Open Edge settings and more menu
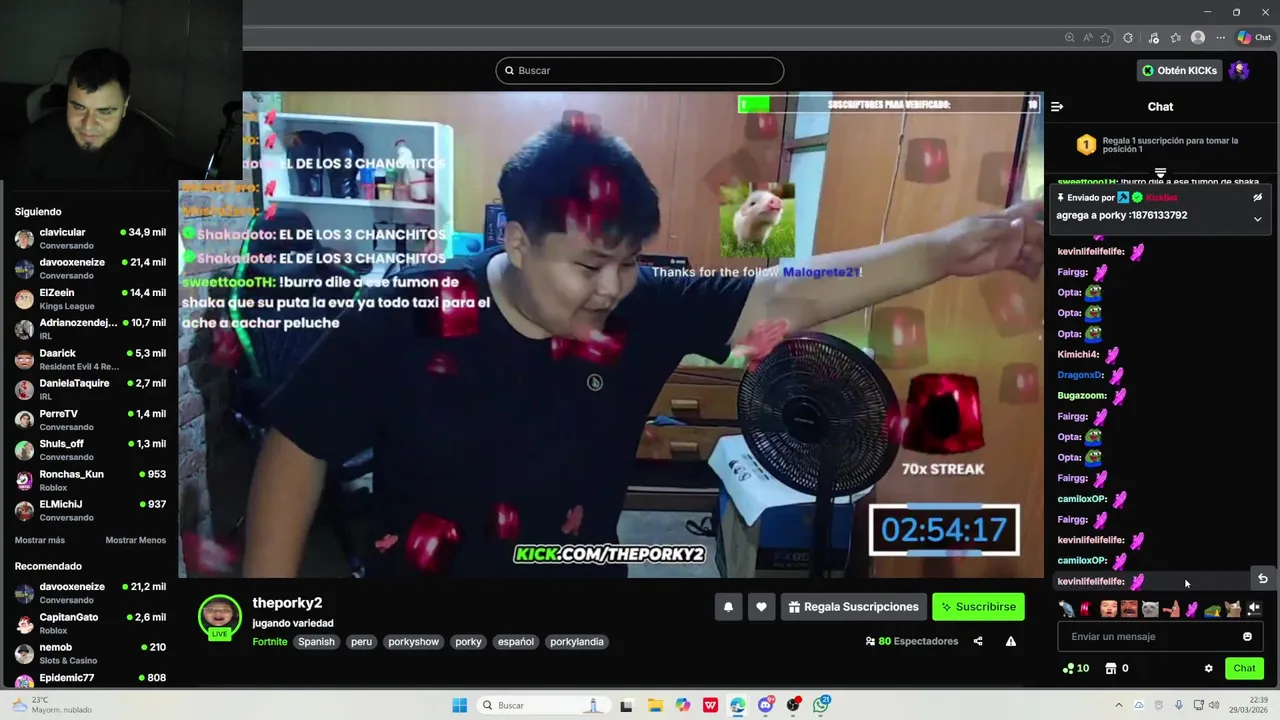Viewport: 1280px width, 720px height. click(1221, 37)
